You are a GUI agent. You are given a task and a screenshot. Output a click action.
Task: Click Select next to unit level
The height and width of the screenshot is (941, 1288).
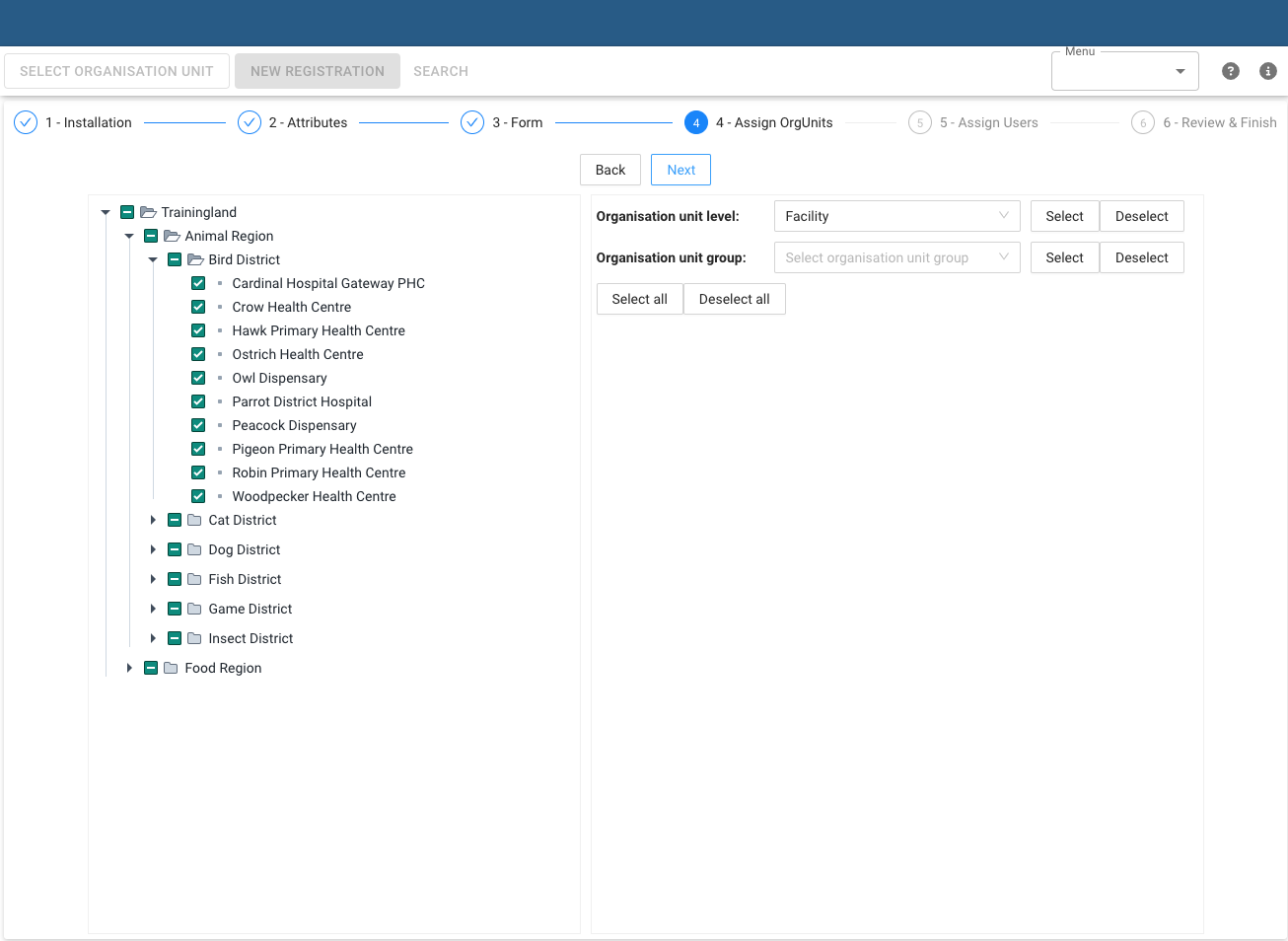tap(1064, 216)
